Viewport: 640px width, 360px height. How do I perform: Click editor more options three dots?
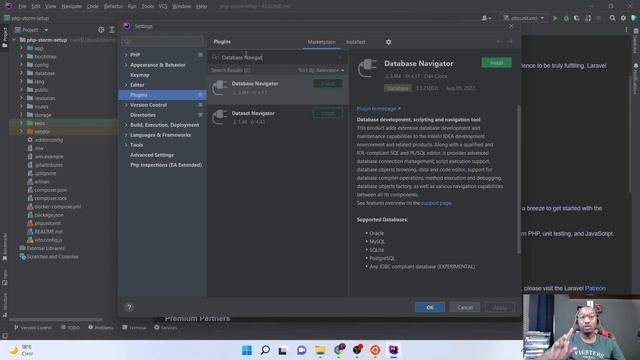click(x=626, y=30)
